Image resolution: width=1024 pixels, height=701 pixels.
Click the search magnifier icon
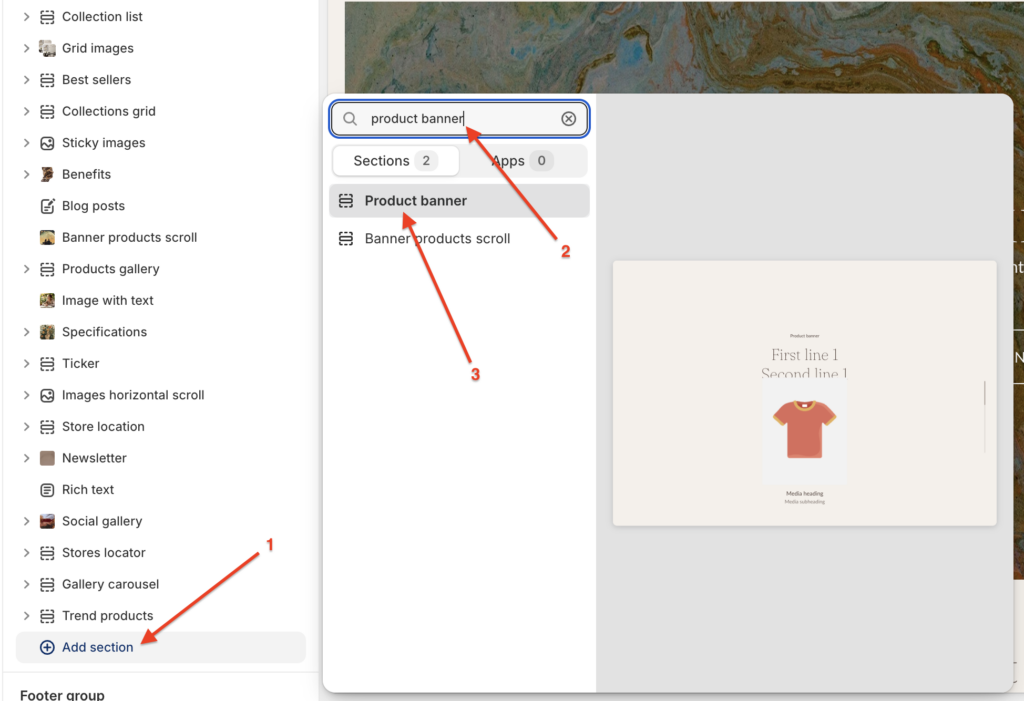click(x=350, y=119)
